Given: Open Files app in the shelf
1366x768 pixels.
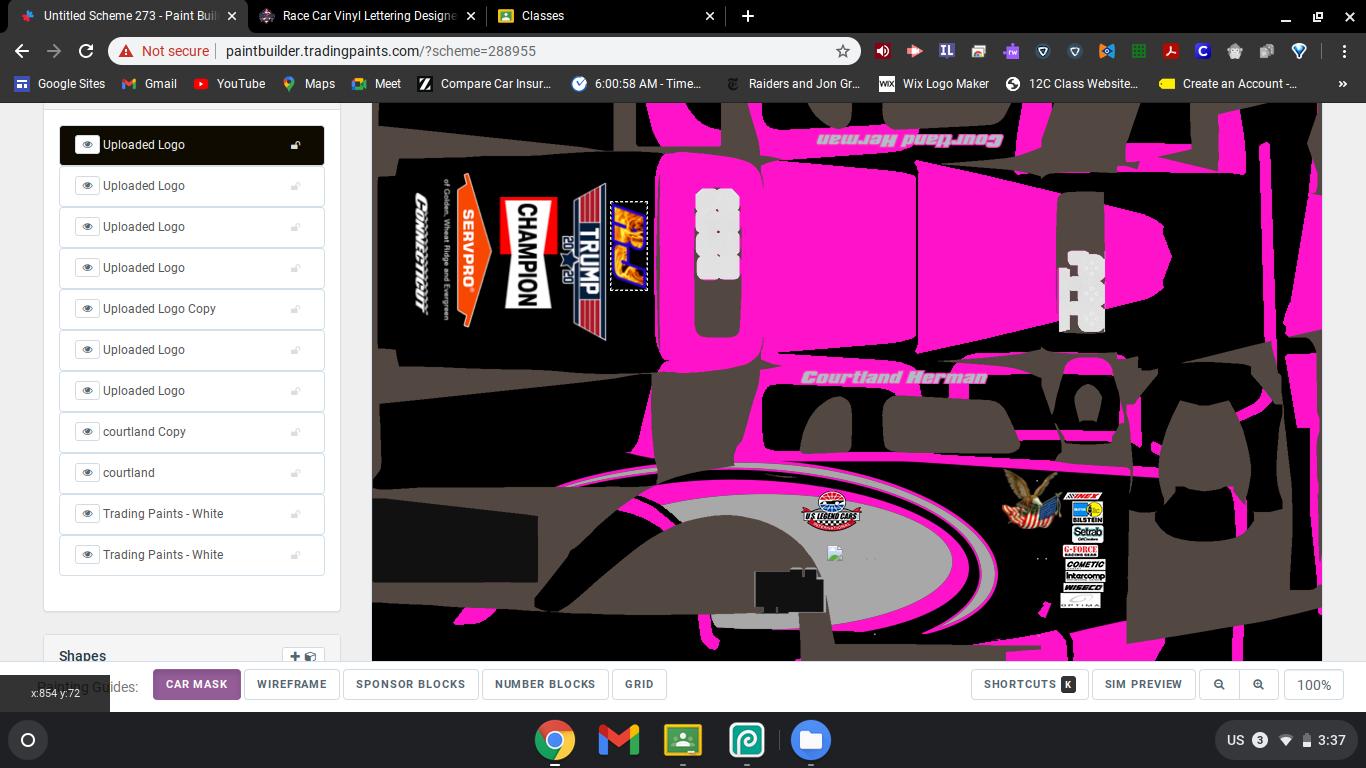Looking at the screenshot, I should click(x=810, y=740).
